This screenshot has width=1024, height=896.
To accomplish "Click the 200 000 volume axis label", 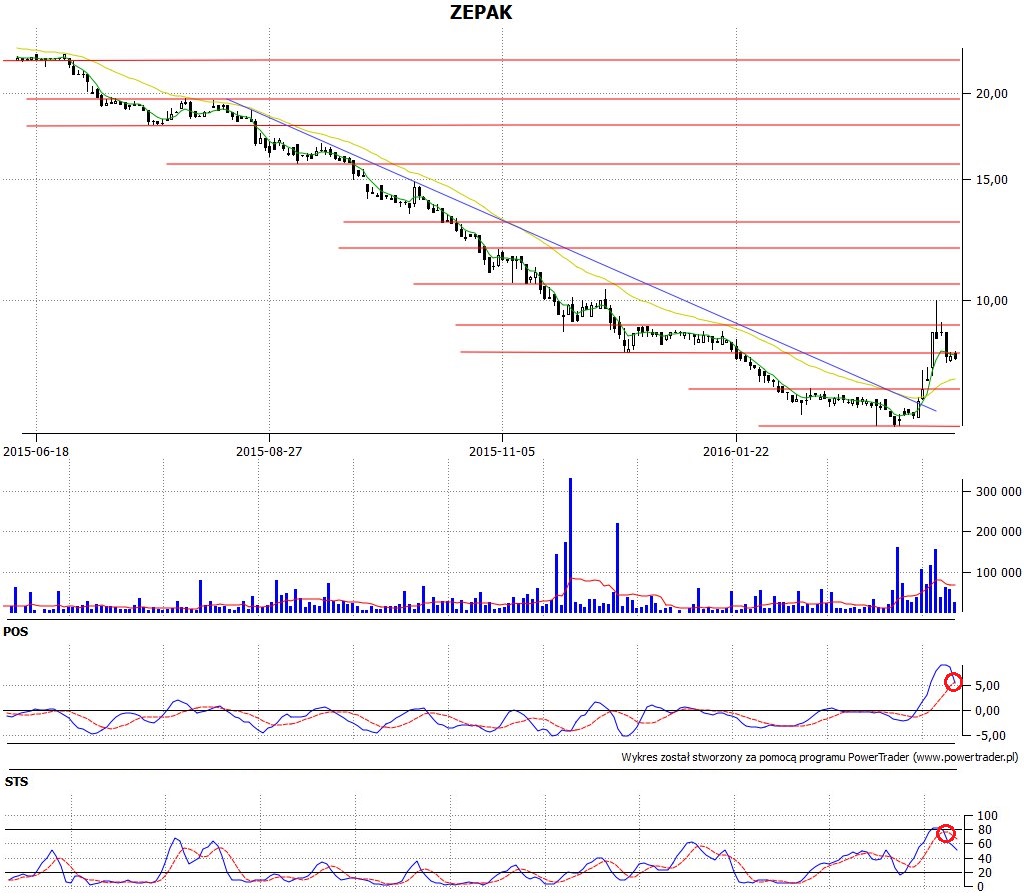I will 998,532.
